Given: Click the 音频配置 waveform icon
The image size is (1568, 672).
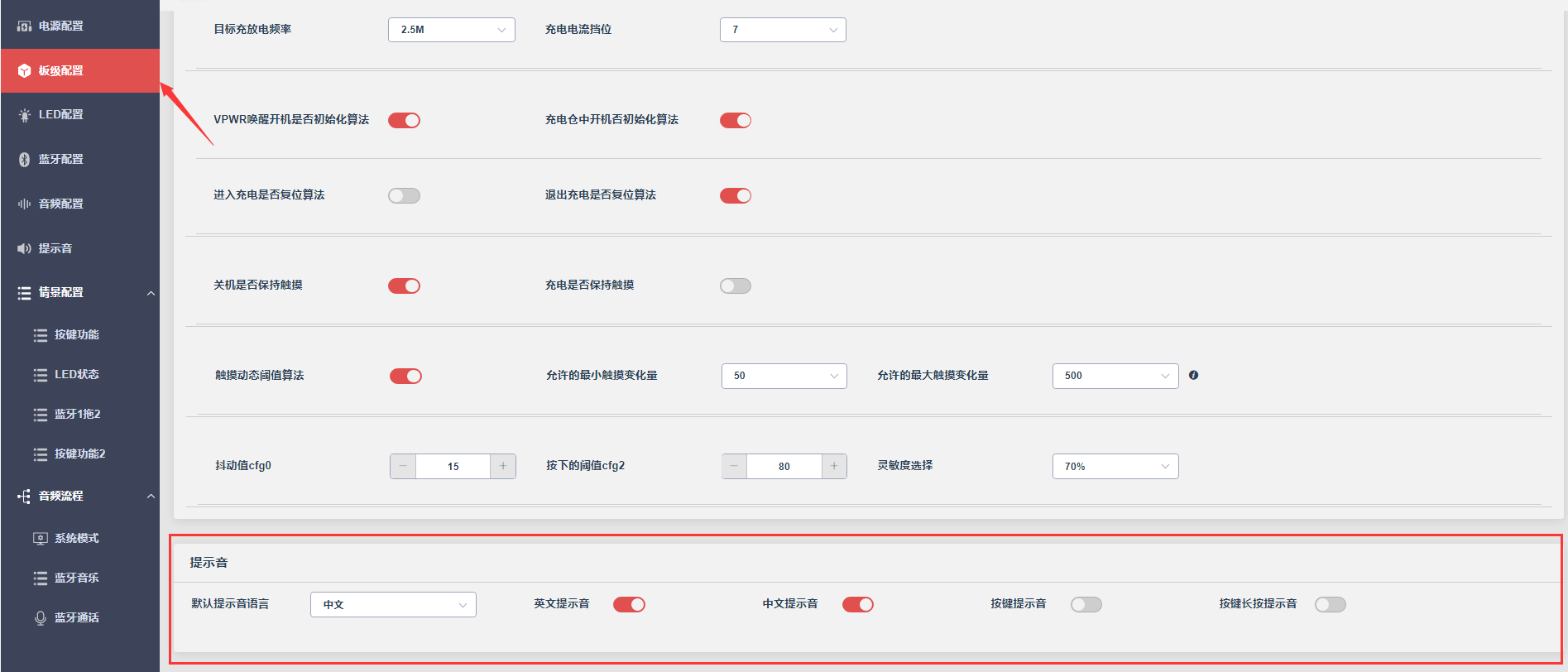Looking at the screenshot, I should 25,204.
